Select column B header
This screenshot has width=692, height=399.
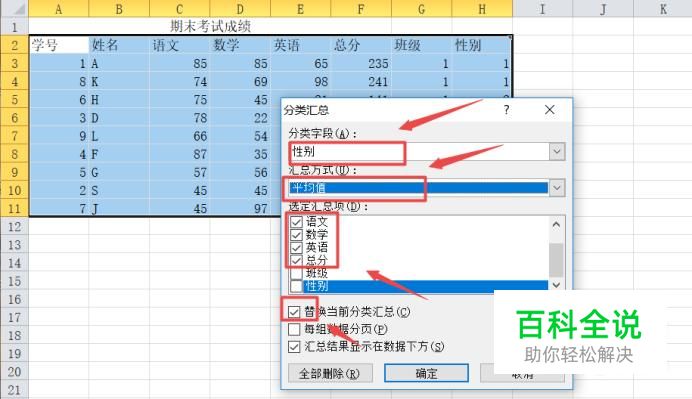119,8
